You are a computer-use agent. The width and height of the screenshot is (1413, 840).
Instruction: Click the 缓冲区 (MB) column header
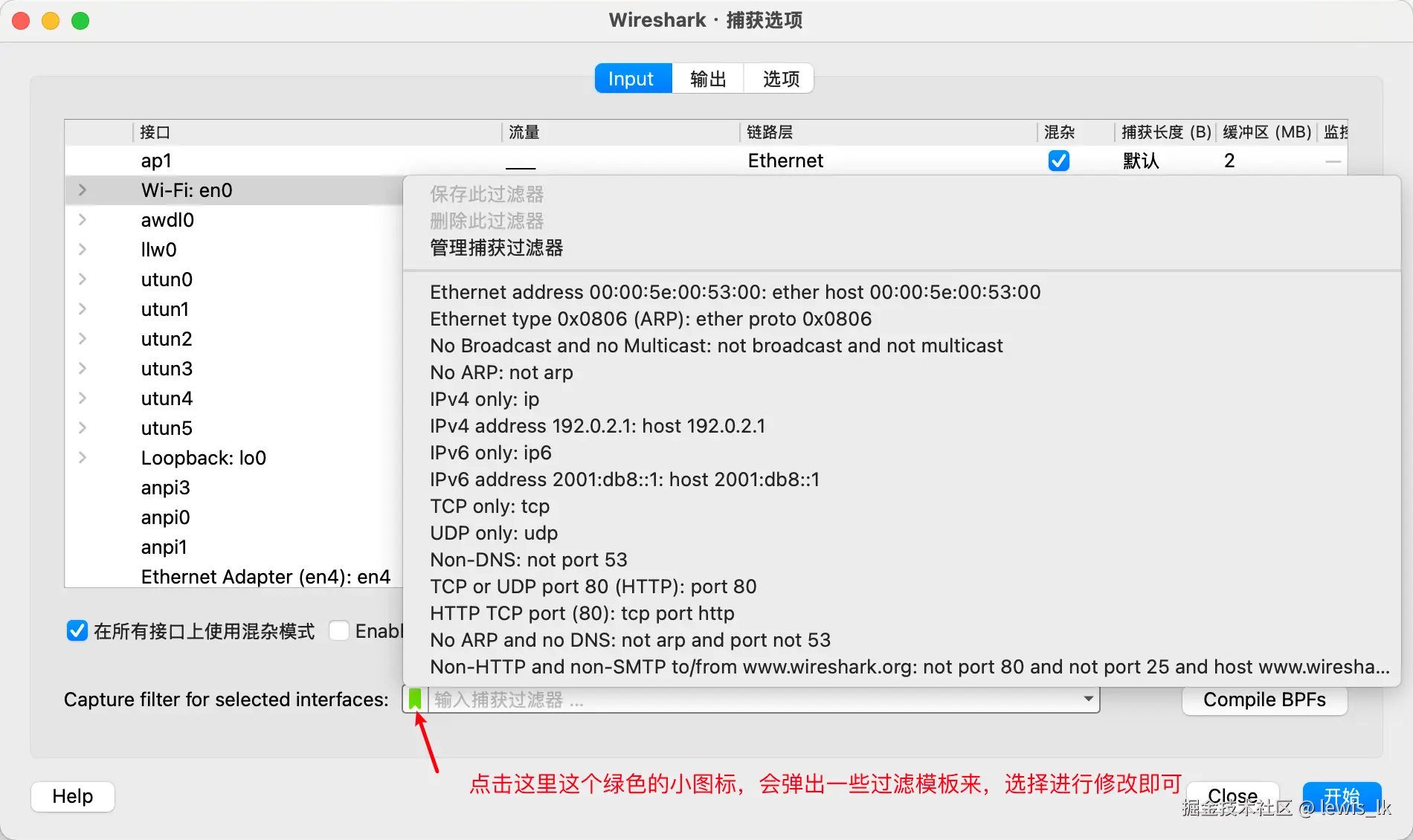(1266, 132)
